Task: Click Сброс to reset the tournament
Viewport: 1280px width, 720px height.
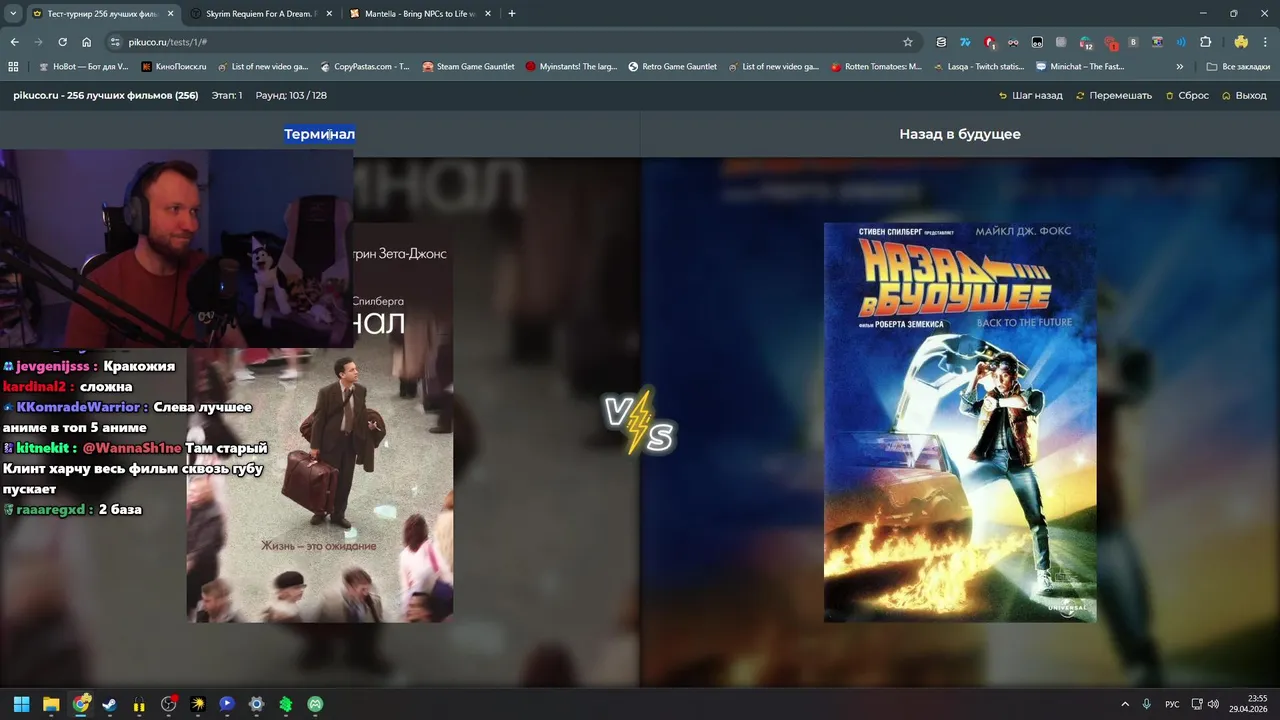Action: coord(1187,96)
